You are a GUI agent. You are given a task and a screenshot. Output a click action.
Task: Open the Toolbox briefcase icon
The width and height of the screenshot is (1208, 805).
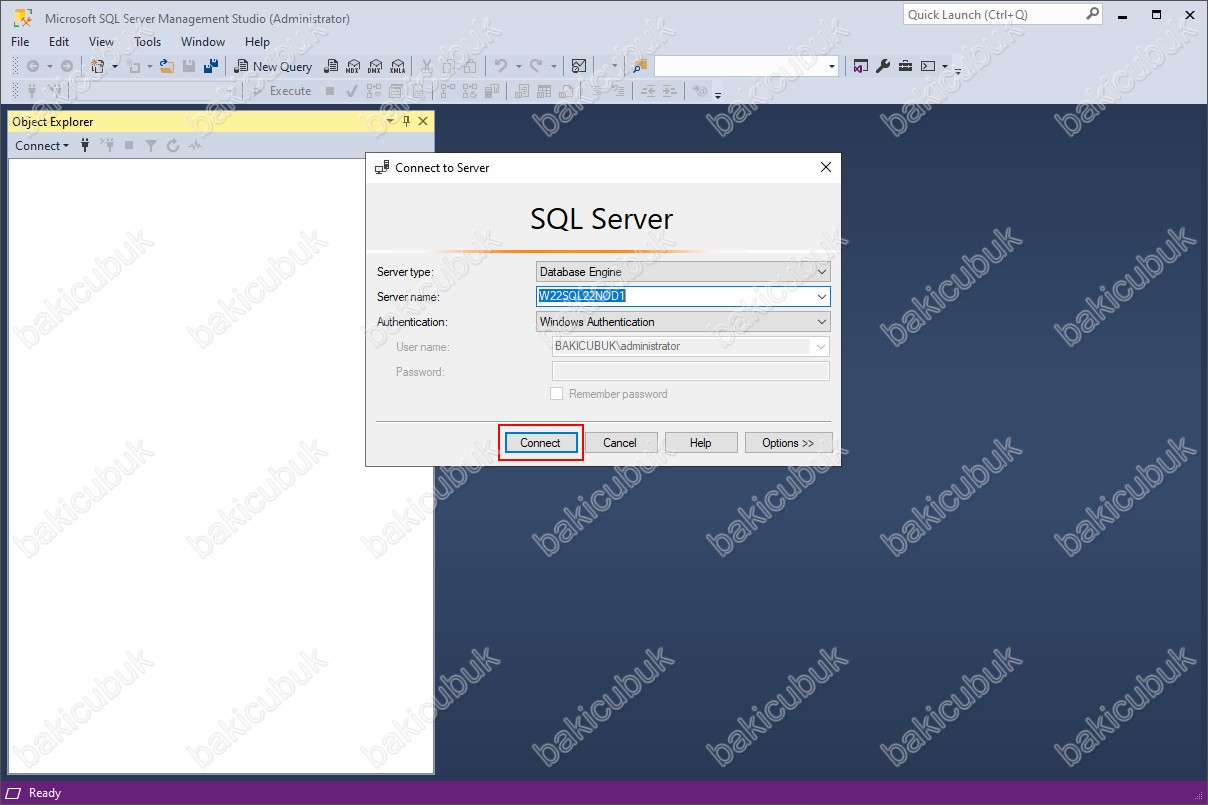click(x=905, y=66)
